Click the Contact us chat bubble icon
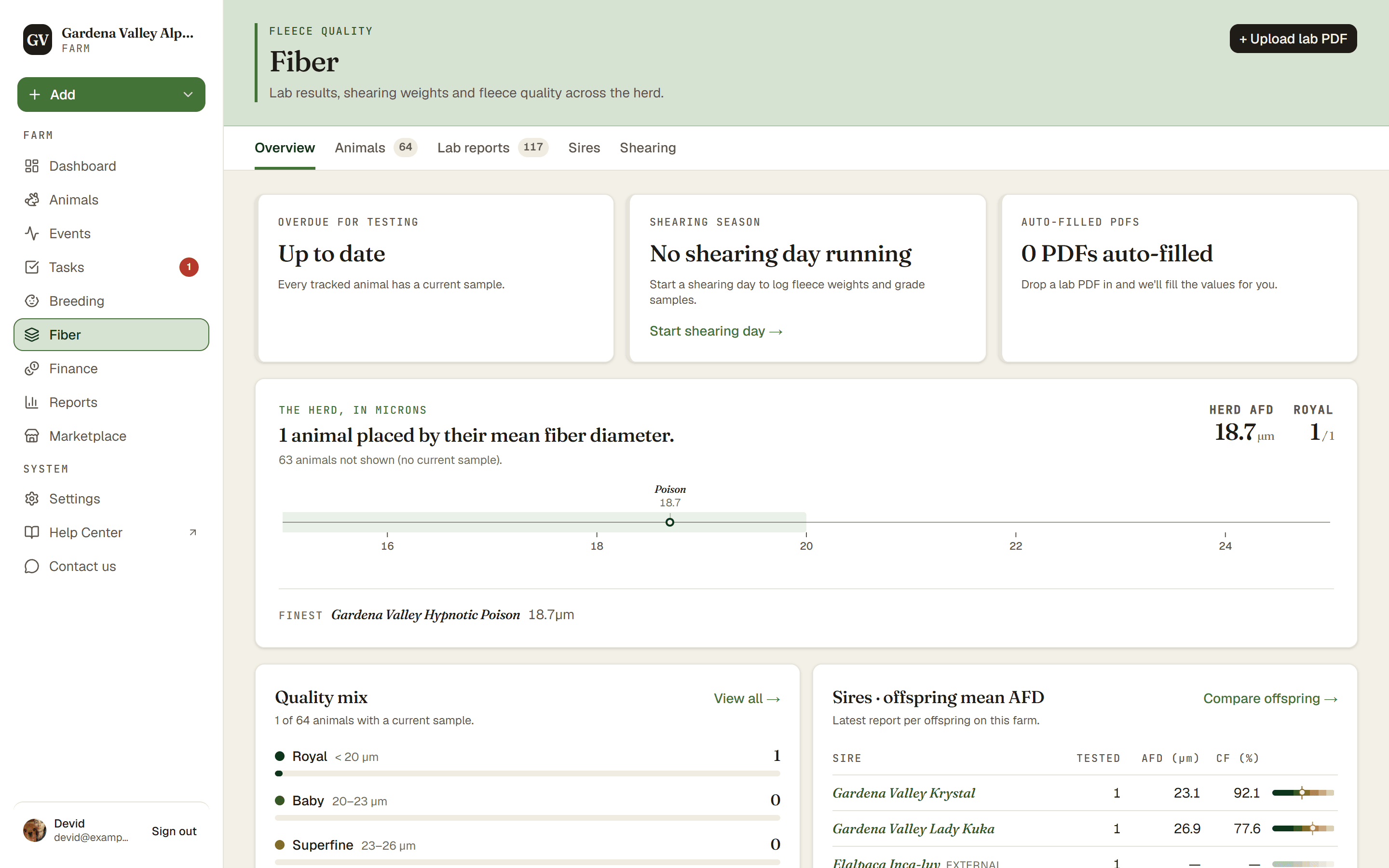1389x868 pixels. 31,567
